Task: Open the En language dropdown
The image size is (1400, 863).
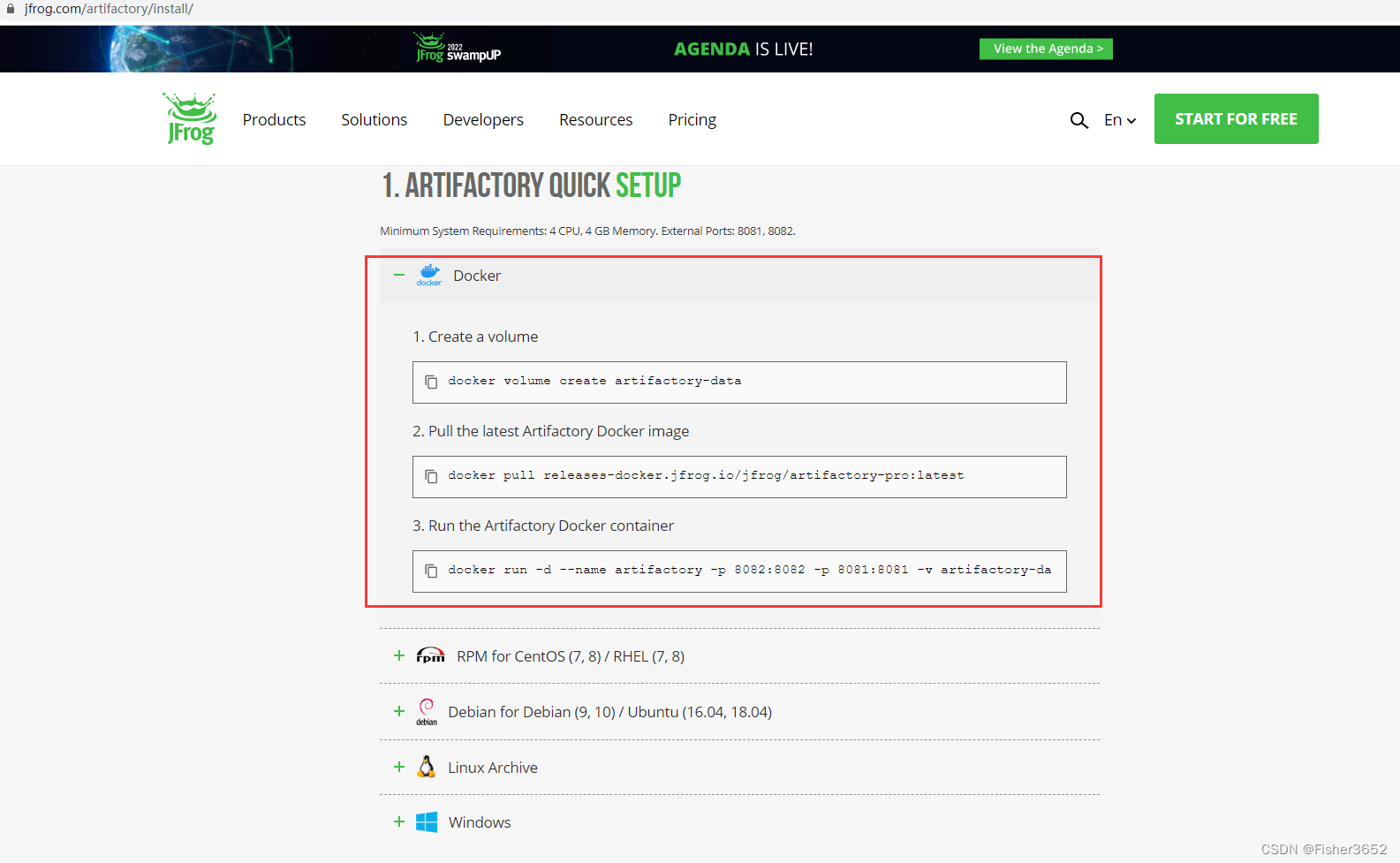Action: tap(1120, 120)
